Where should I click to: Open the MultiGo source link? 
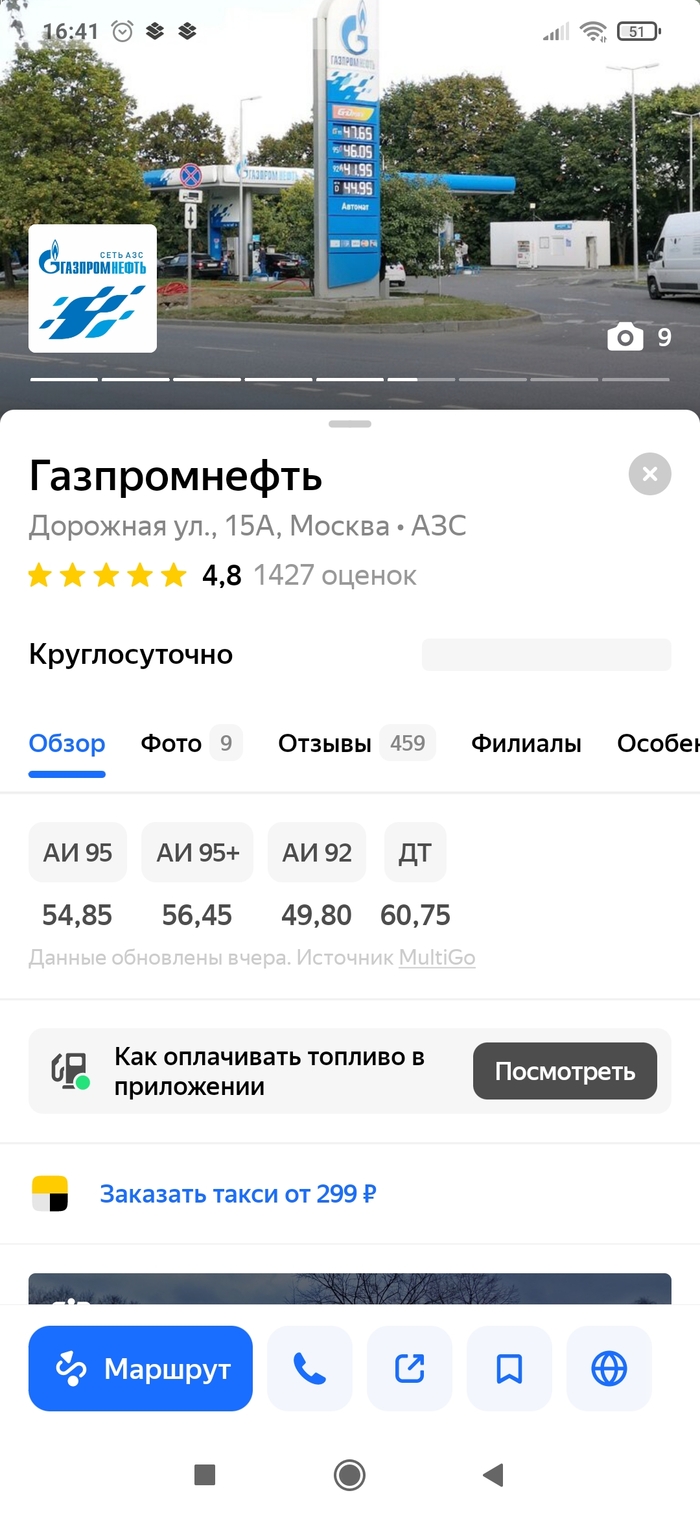[437, 958]
